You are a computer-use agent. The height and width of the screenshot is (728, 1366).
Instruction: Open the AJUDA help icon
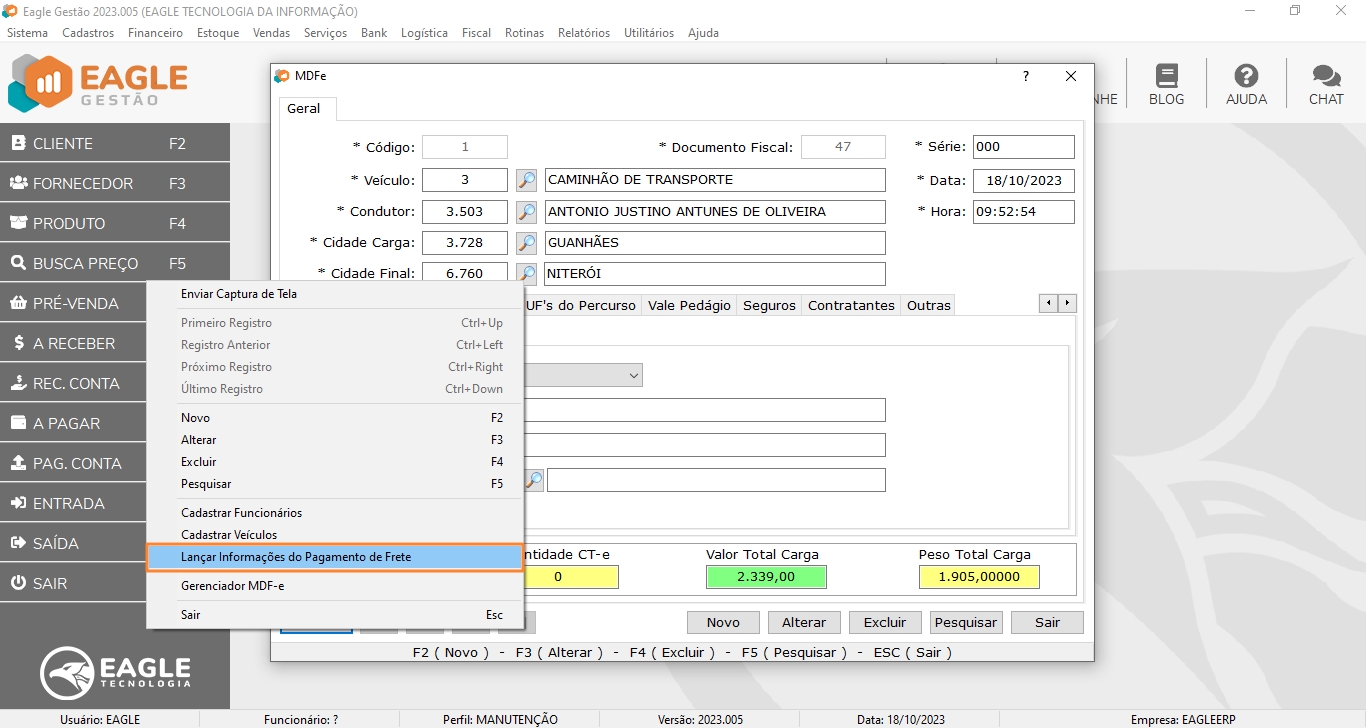click(1246, 84)
